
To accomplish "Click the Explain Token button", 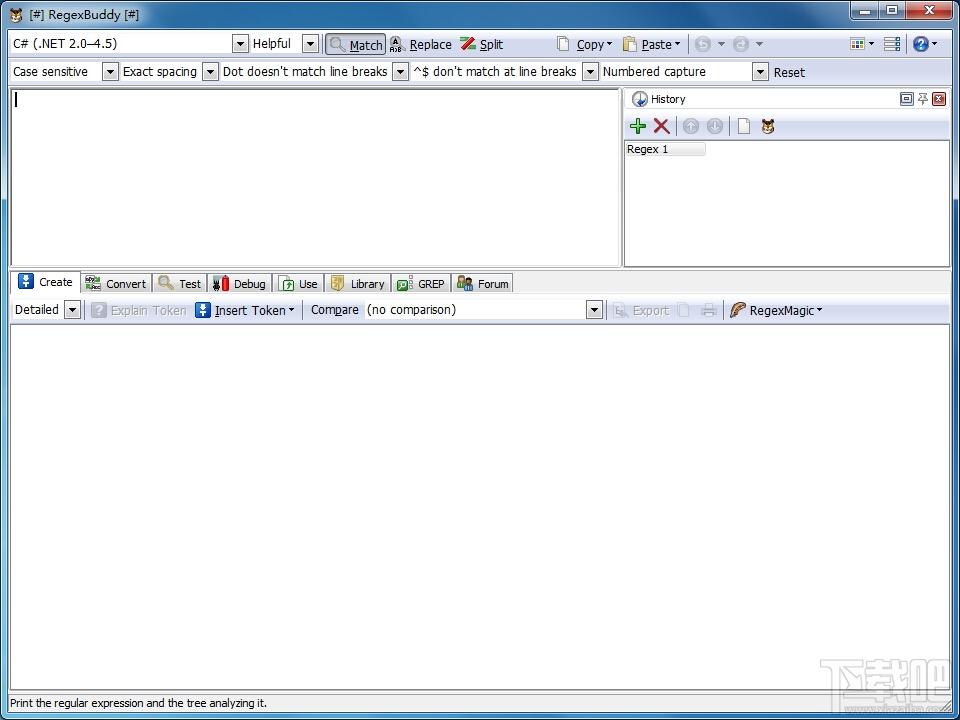I will tap(138, 310).
